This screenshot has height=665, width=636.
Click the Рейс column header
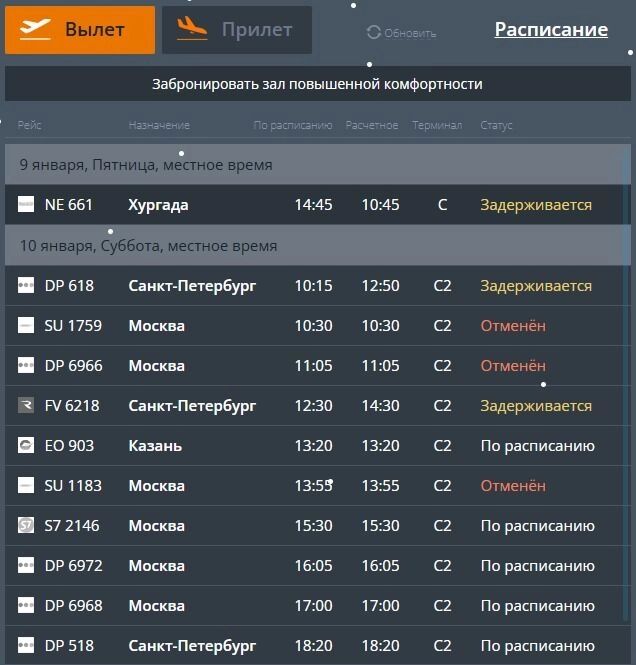tap(30, 126)
